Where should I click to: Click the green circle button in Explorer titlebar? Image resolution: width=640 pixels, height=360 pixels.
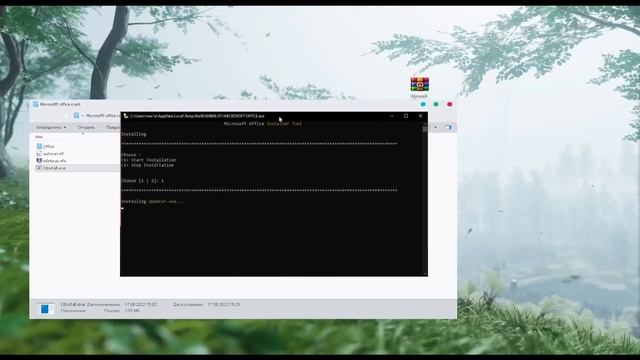pos(436,104)
